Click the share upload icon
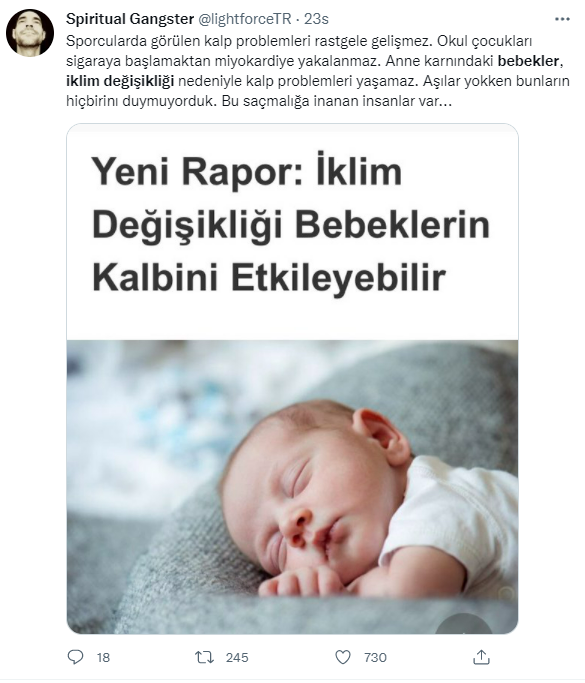The width and height of the screenshot is (585, 683). click(x=481, y=657)
